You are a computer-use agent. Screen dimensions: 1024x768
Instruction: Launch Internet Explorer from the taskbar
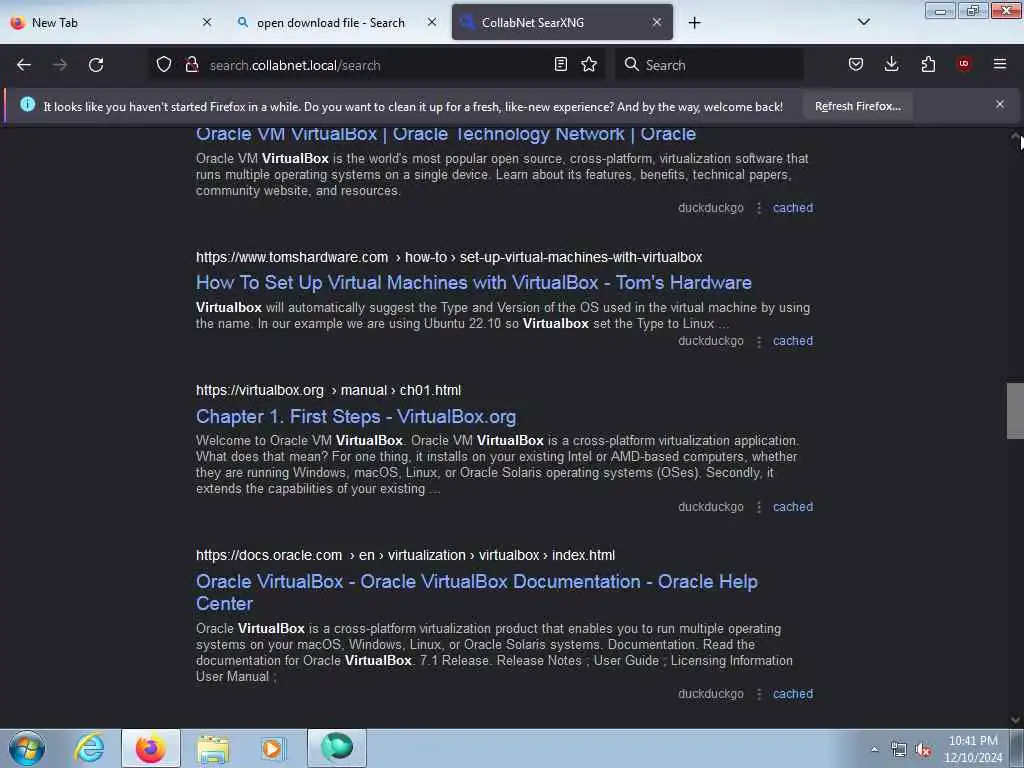(x=89, y=748)
